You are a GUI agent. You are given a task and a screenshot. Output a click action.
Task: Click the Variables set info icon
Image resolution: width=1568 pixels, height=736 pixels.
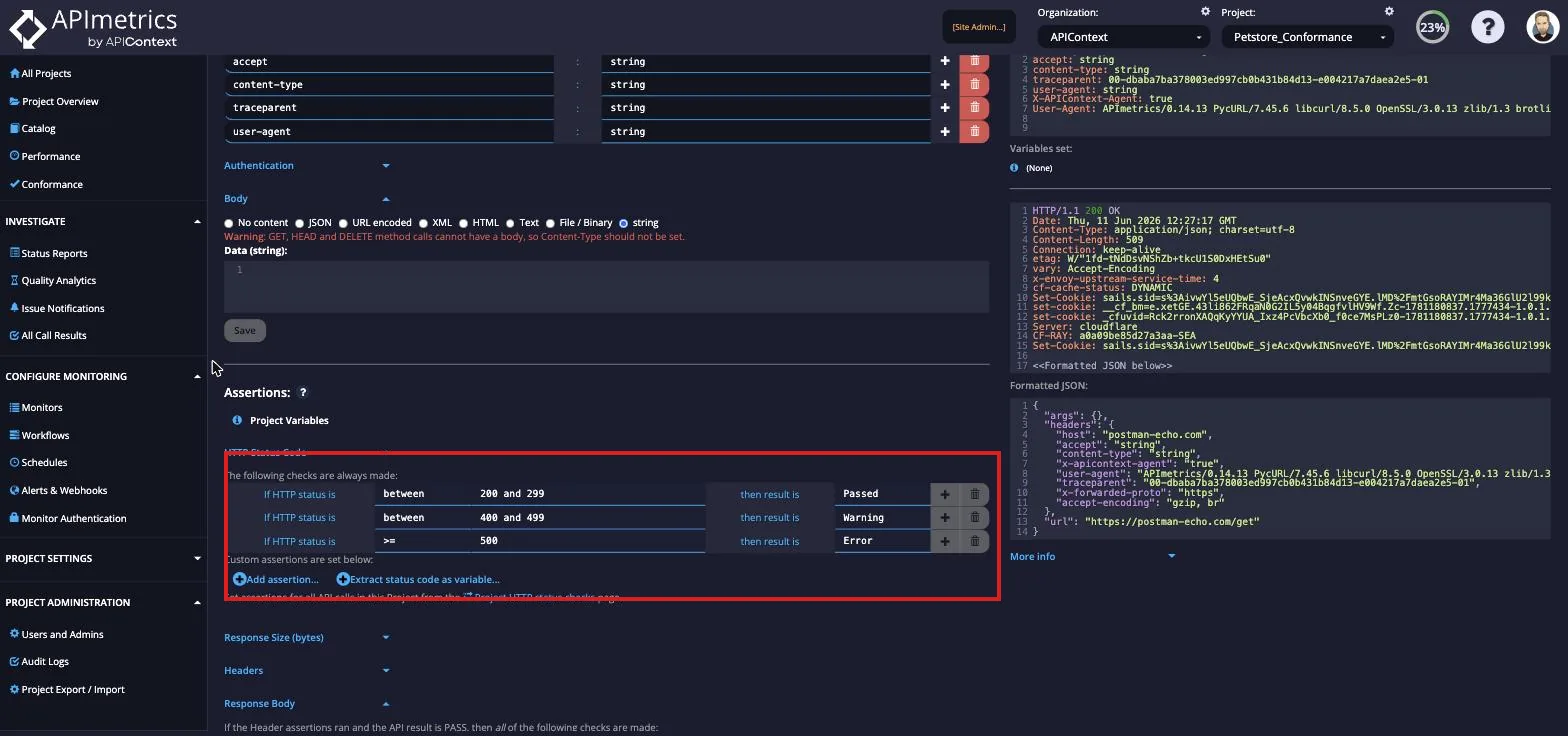click(x=1014, y=168)
